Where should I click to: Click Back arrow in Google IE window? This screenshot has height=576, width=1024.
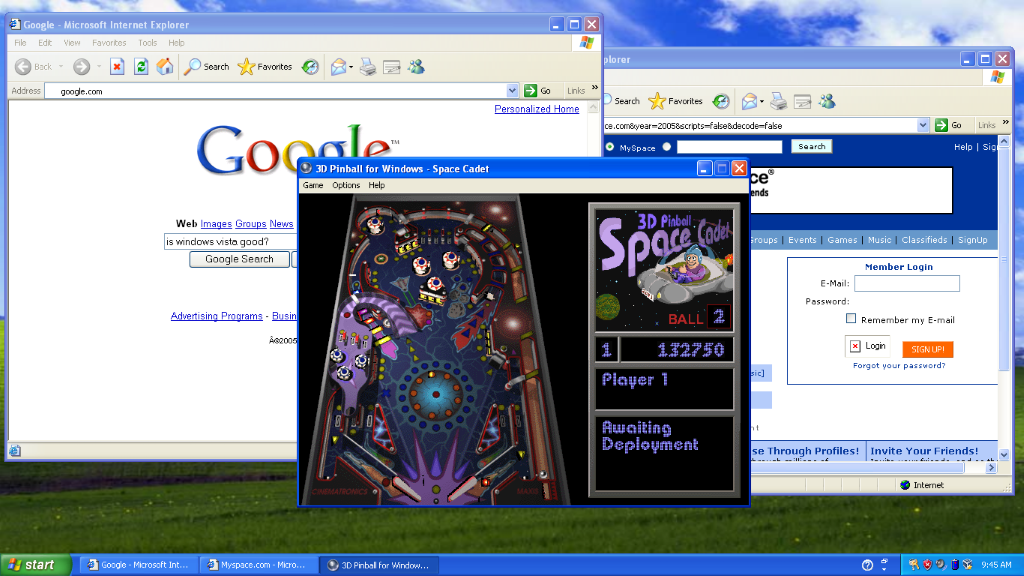click(24, 67)
